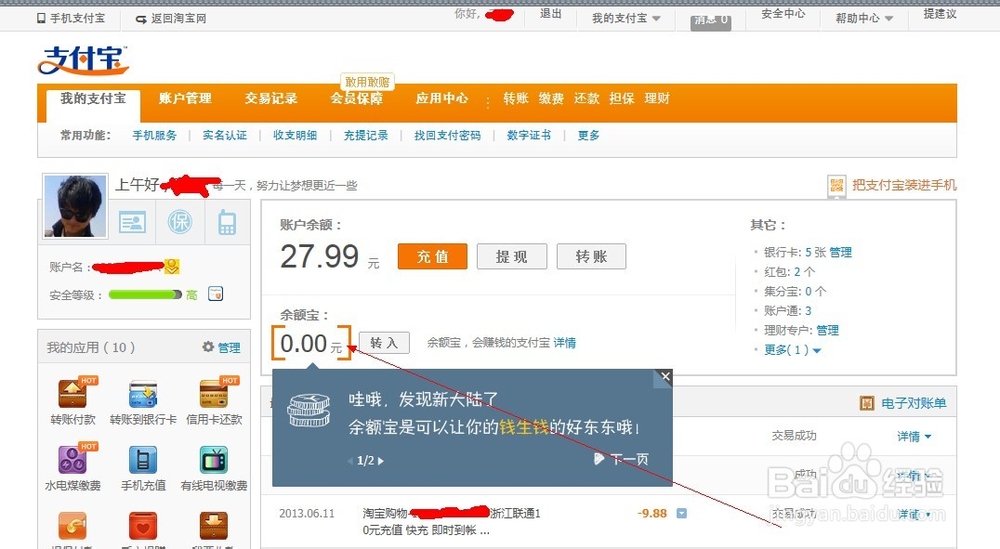Screen dimensions: 1000x549
Task: Click the return arrow icon beside 返回淘宝网
Action: 141,19
